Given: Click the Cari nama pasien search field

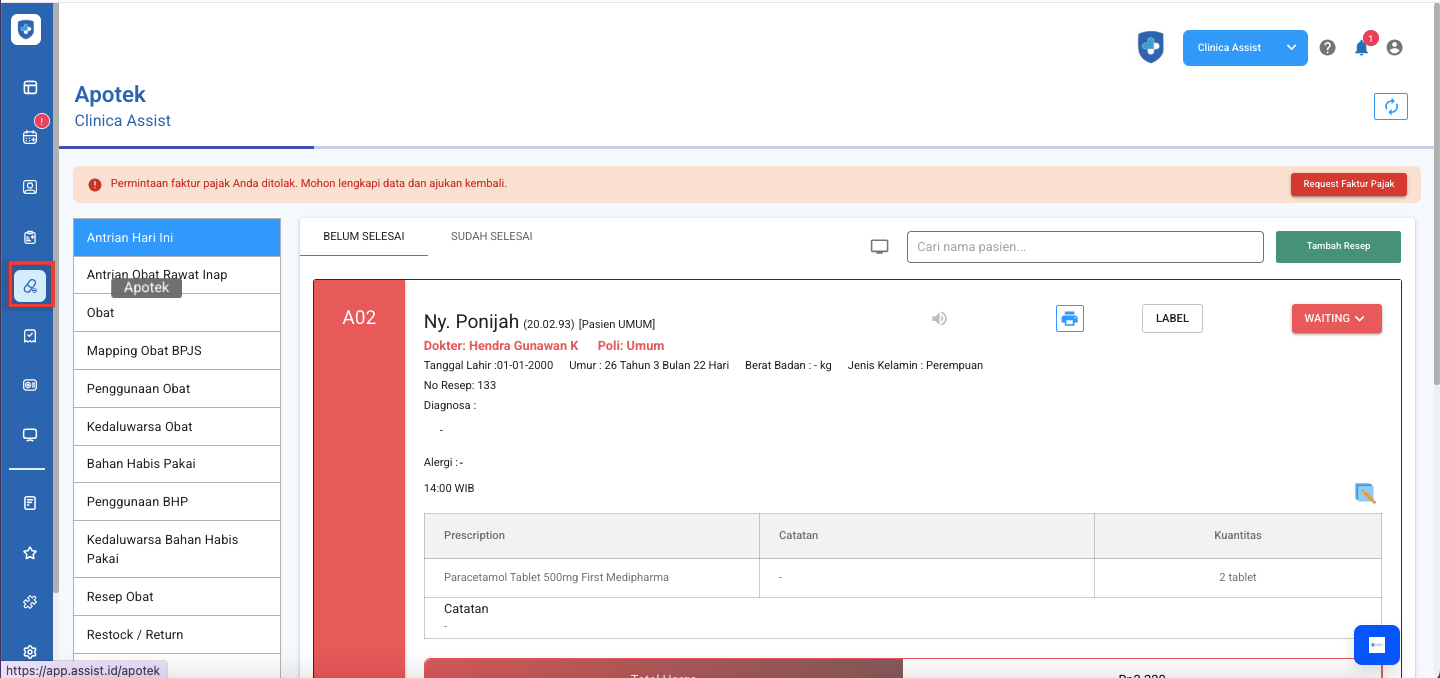Looking at the screenshot, I should (x=1085, y=247).
